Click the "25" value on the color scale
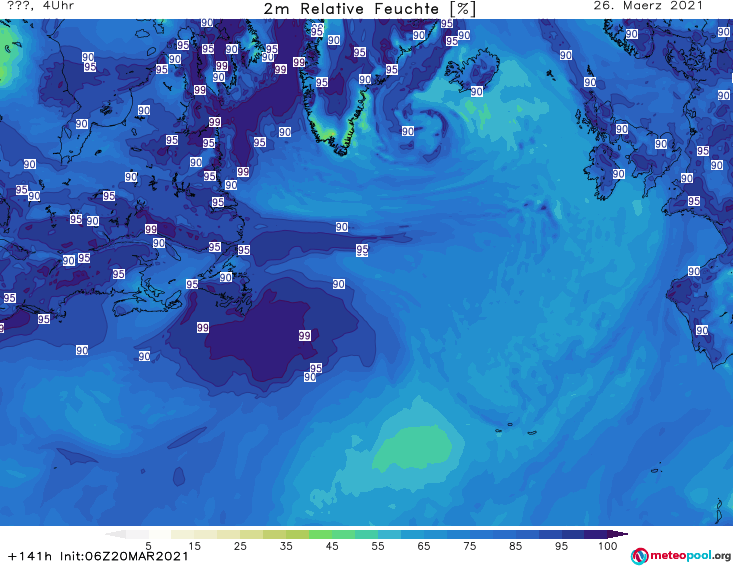Viewport: 733px width, 566px height. click(240, 545)
